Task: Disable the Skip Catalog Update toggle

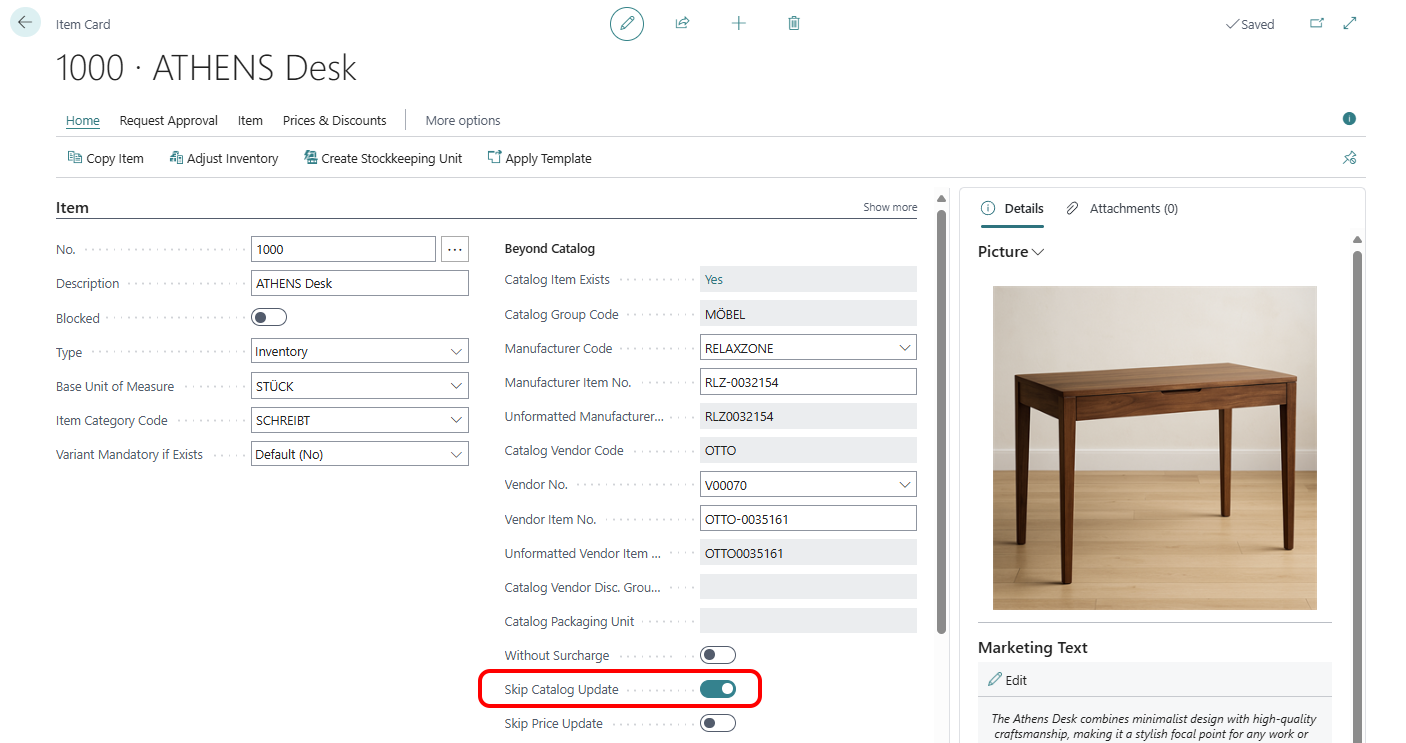Action: (718, 689)
